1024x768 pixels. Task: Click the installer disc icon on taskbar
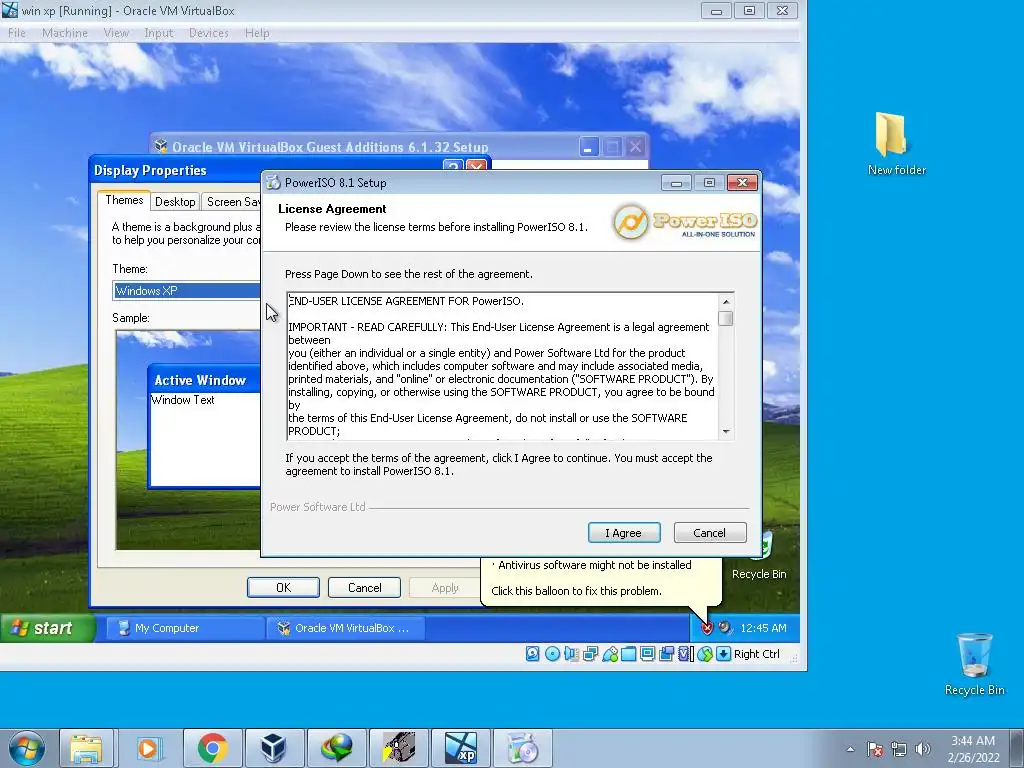click(522, 748)
